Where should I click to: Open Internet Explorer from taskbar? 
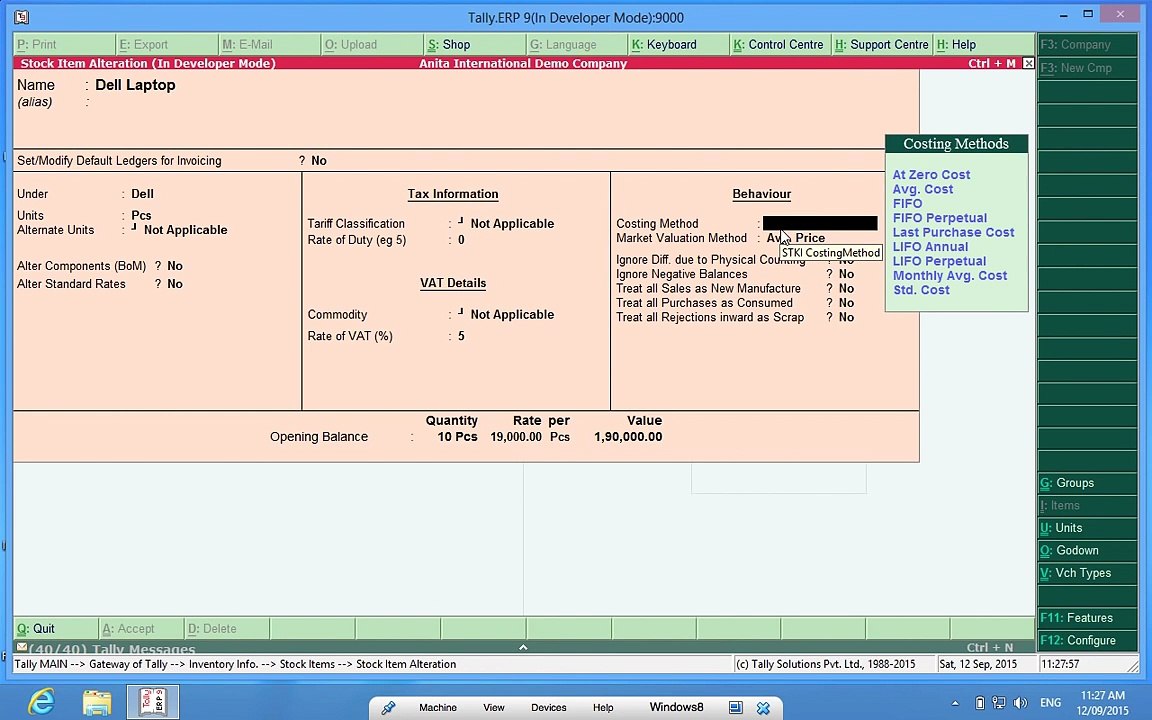tap(41, 702)
